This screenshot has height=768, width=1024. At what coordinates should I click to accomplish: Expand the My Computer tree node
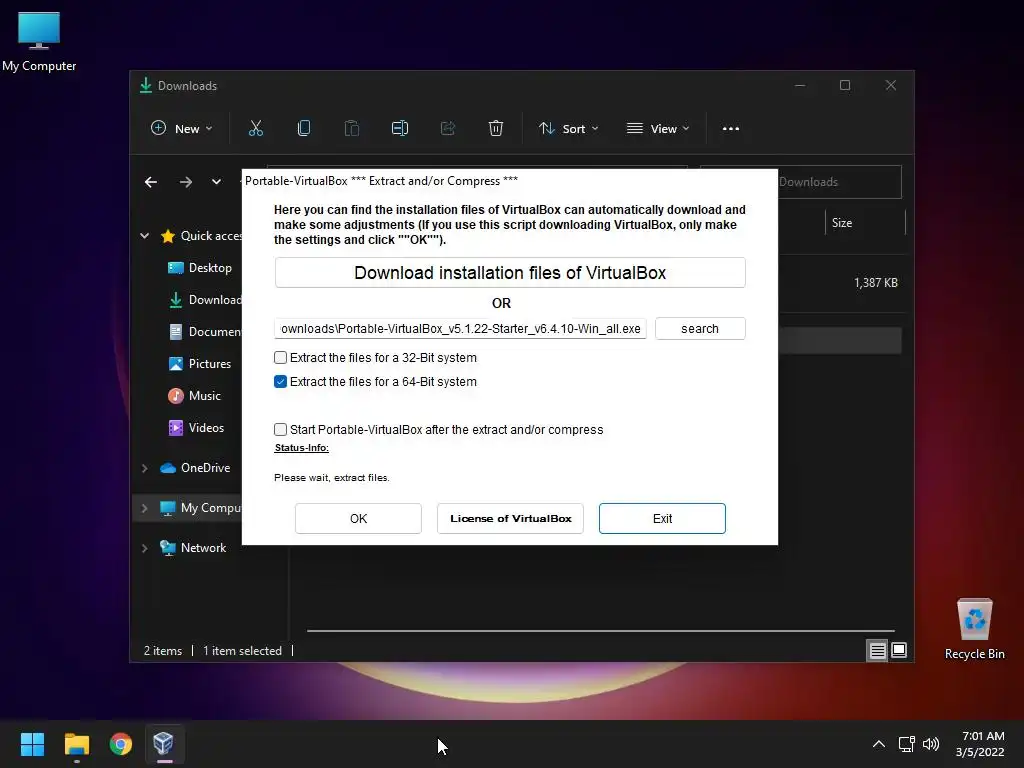144,508
